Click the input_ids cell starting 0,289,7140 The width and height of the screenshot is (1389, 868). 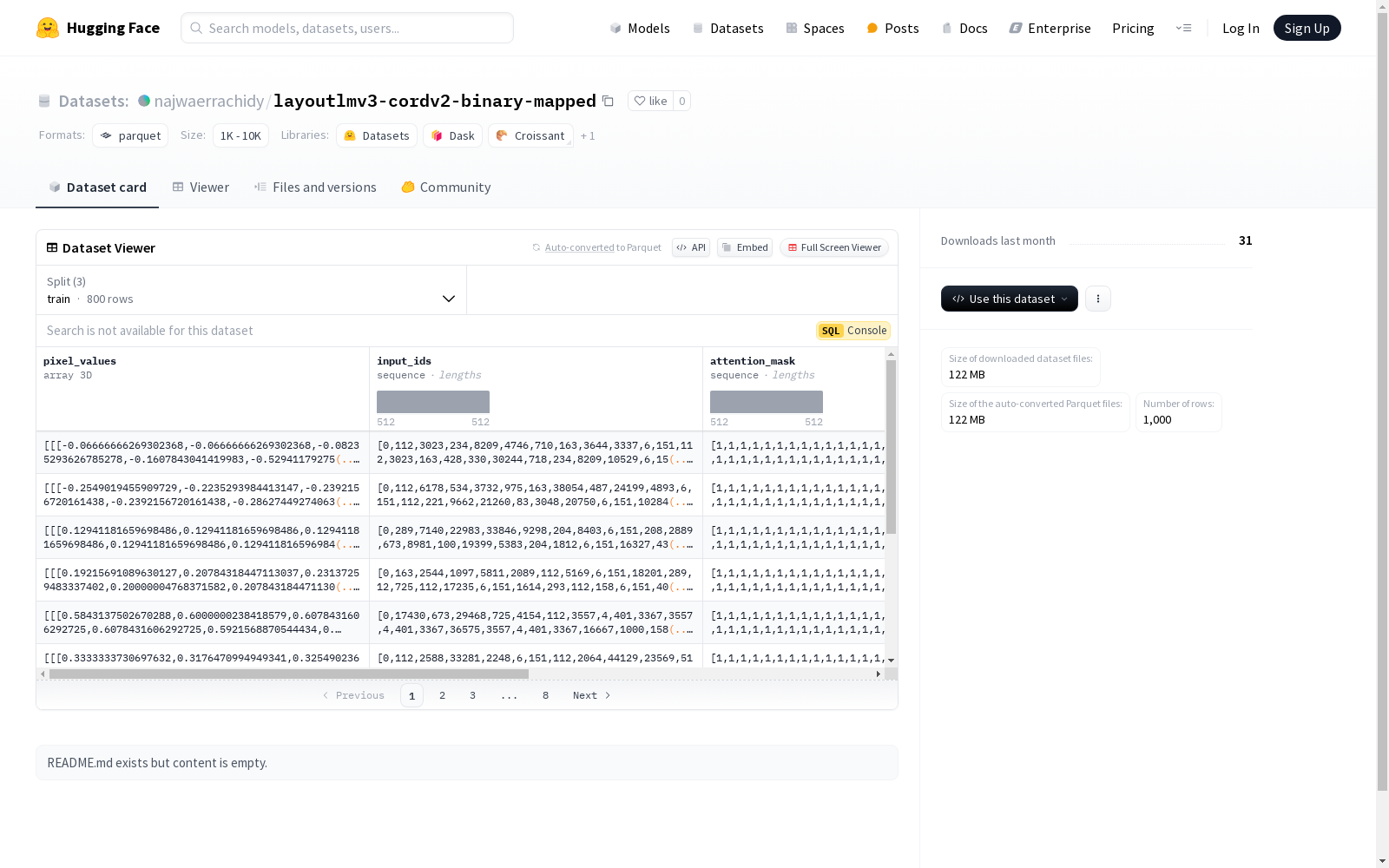click(536, 537)
